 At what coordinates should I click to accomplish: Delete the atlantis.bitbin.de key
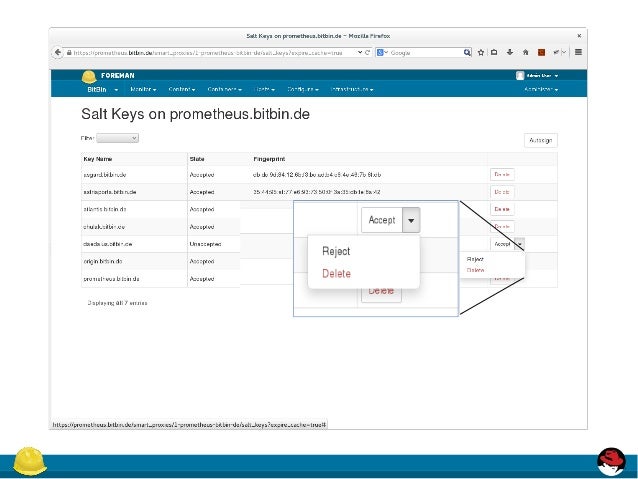coord(502,209)
